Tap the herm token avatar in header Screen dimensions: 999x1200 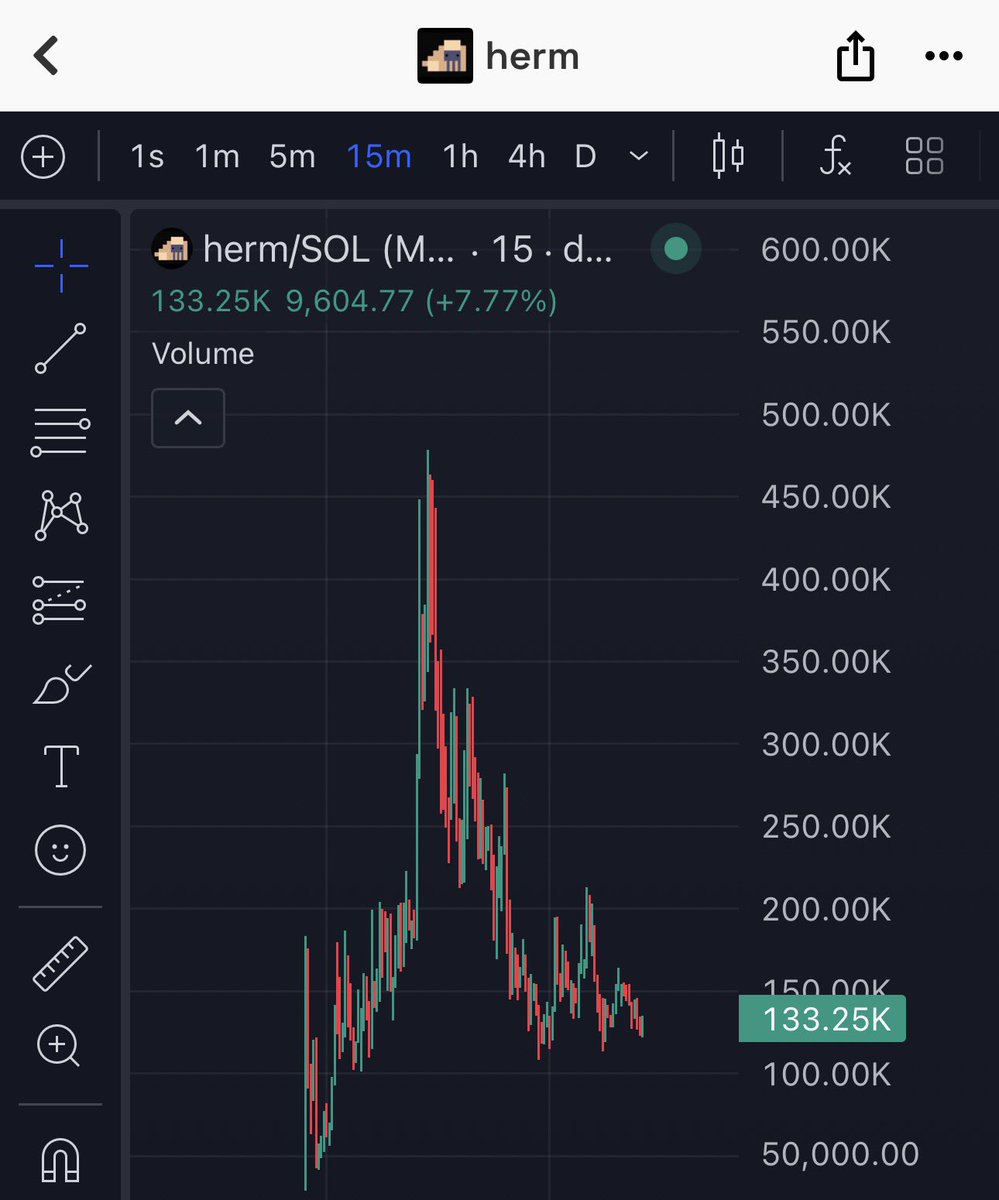click(x=445, y=56)
